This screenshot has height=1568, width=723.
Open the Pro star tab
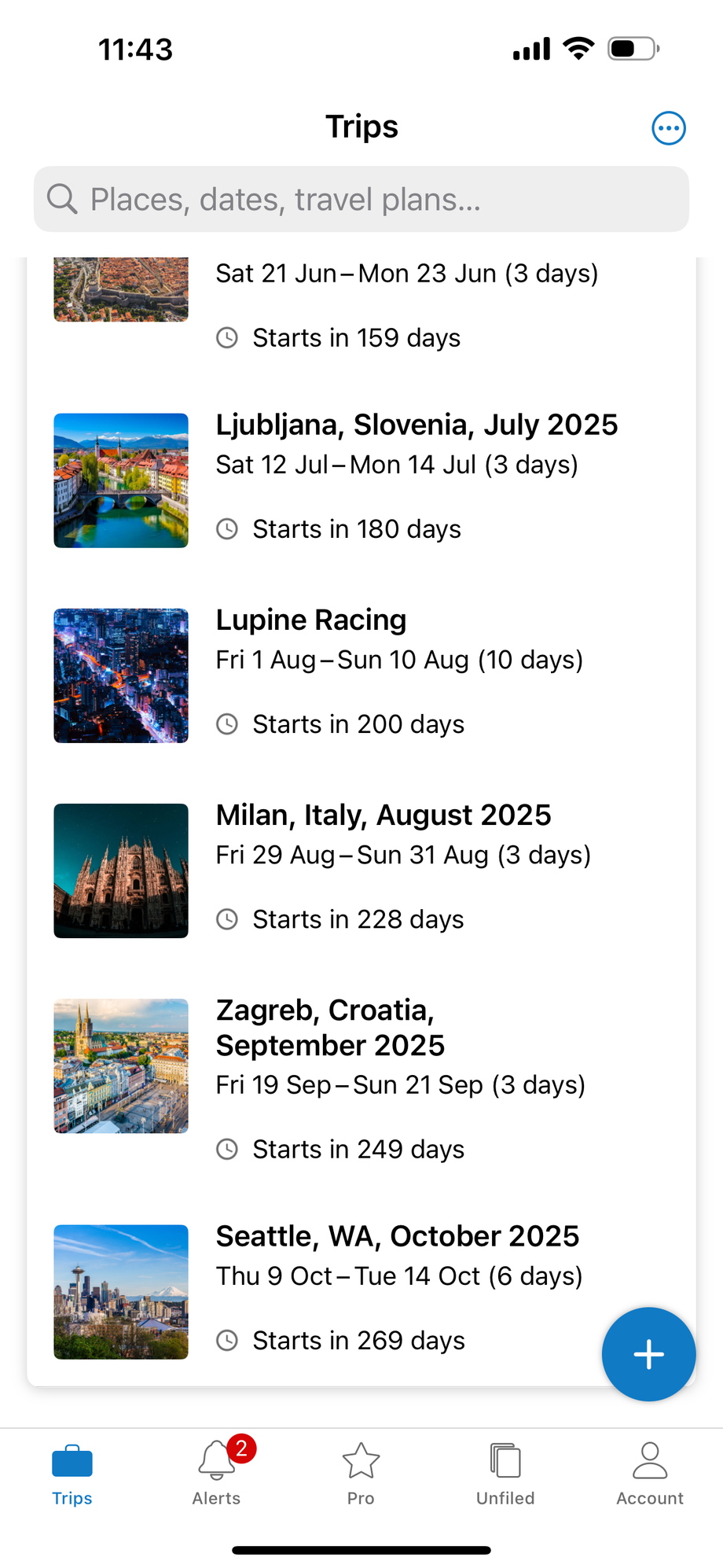click(361, 1472)
